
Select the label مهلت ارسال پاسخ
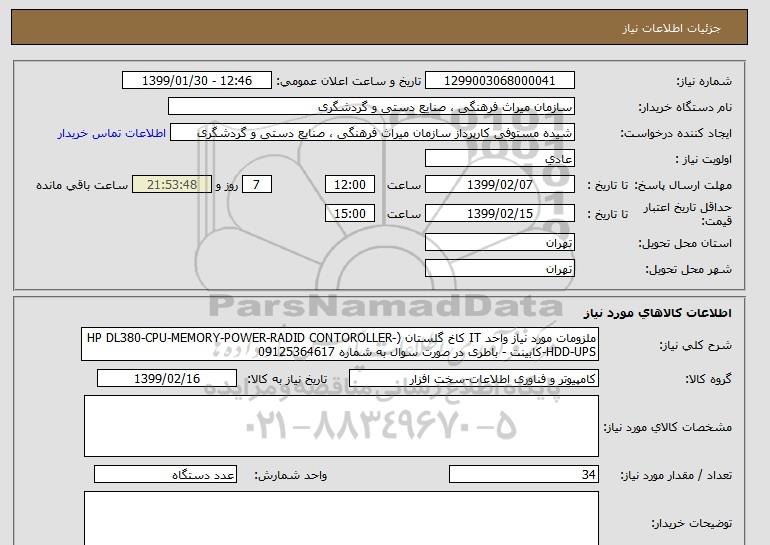click(683, 185)
